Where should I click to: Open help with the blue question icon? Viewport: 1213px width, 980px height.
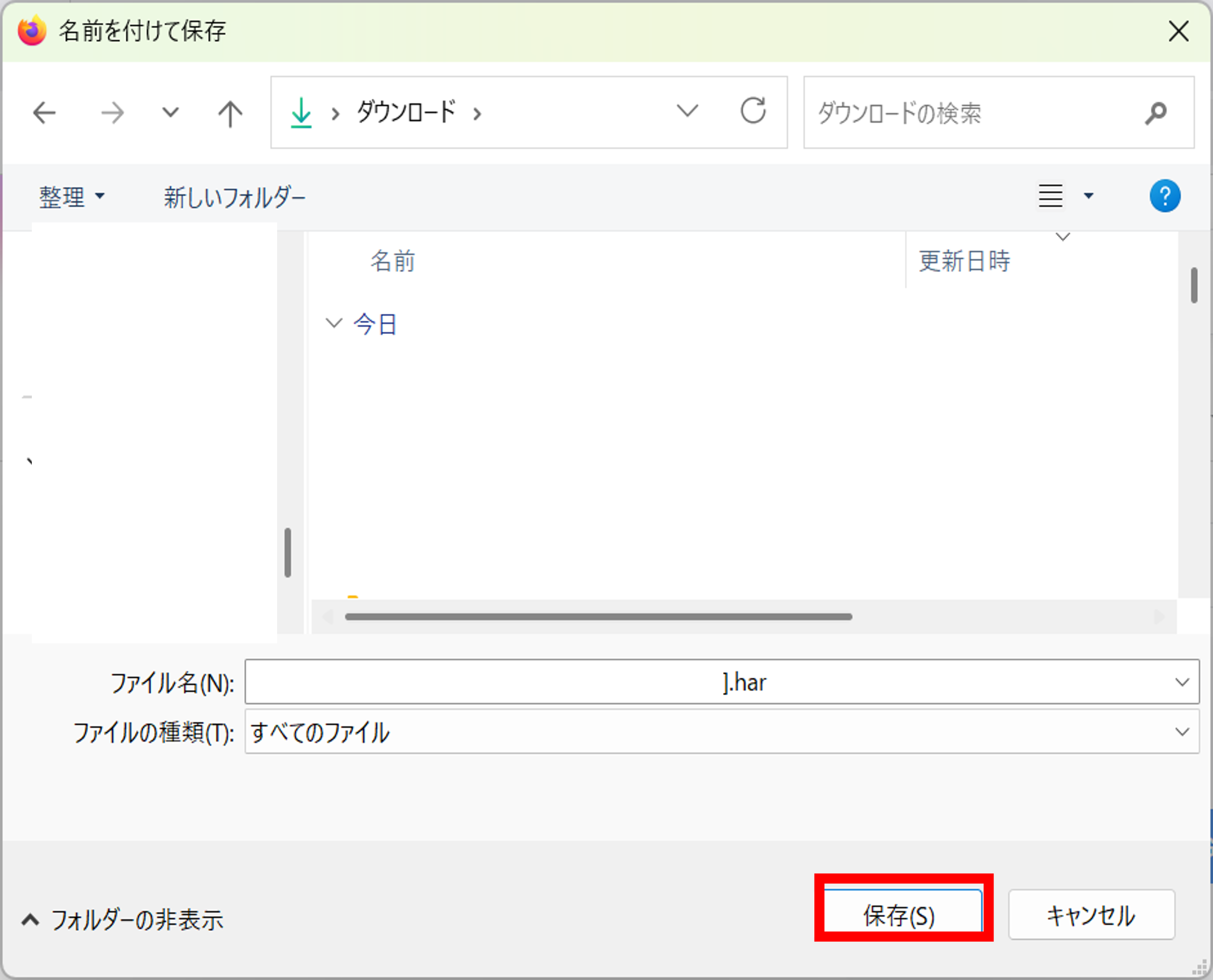(1164, 196)
